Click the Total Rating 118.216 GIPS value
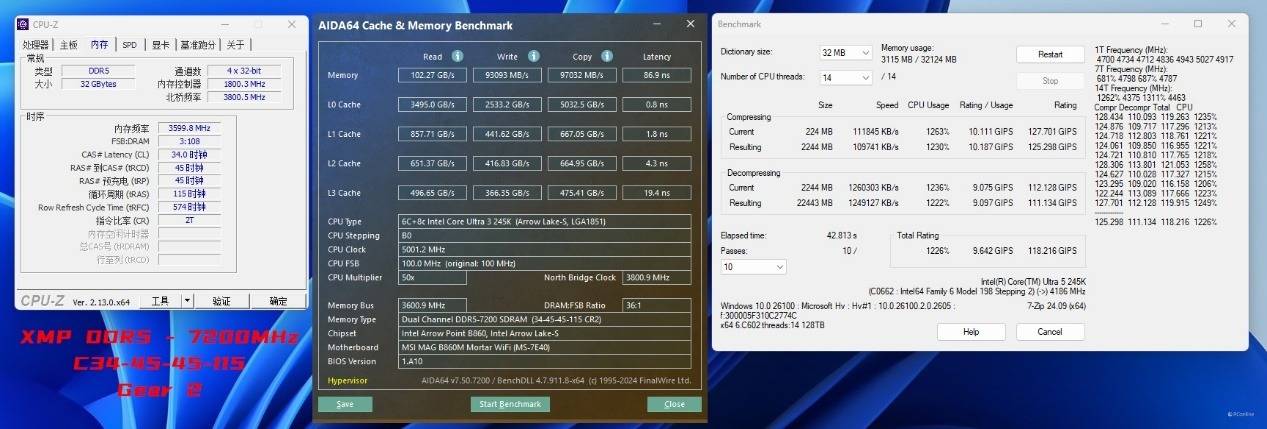 [1052, 250]
